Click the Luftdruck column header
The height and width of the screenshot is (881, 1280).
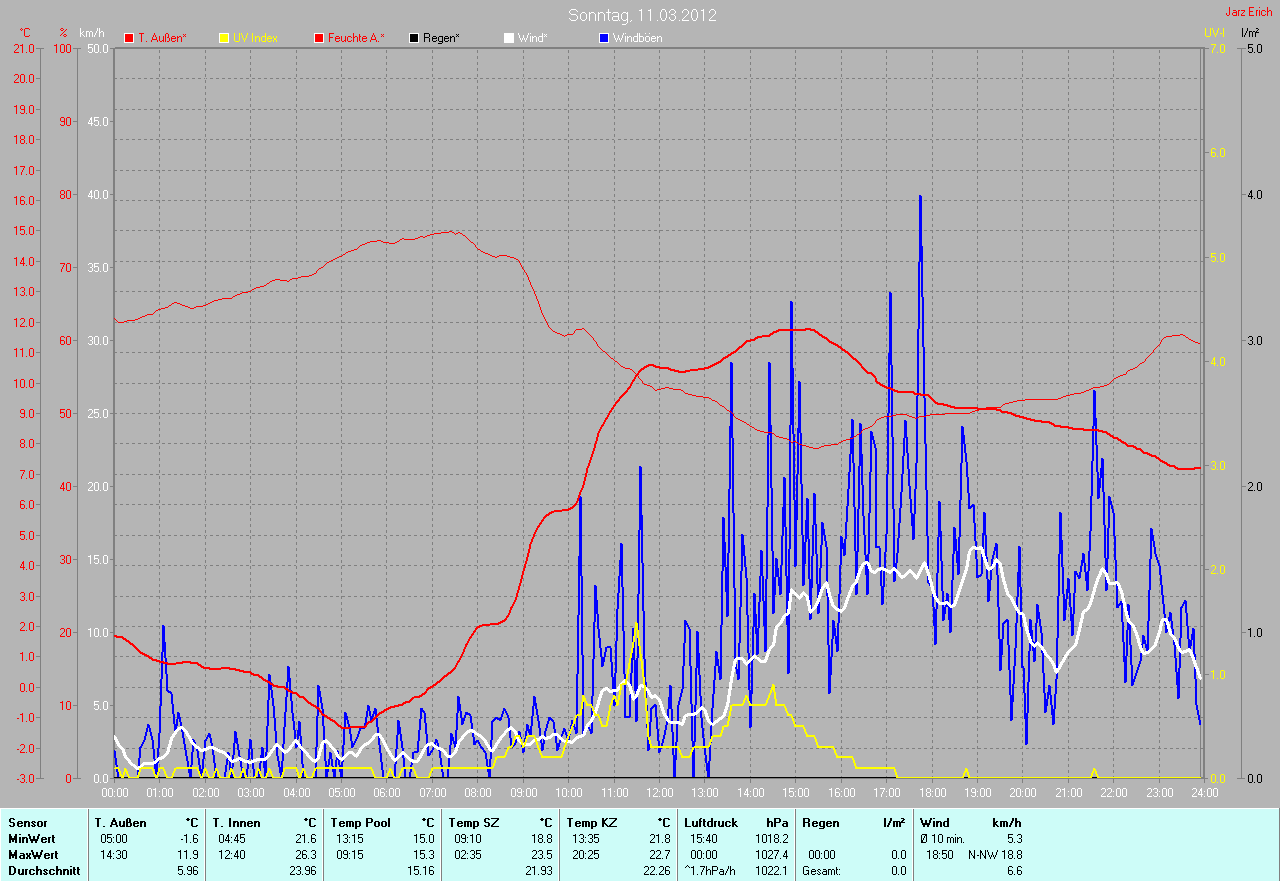(x=708, y=822)
